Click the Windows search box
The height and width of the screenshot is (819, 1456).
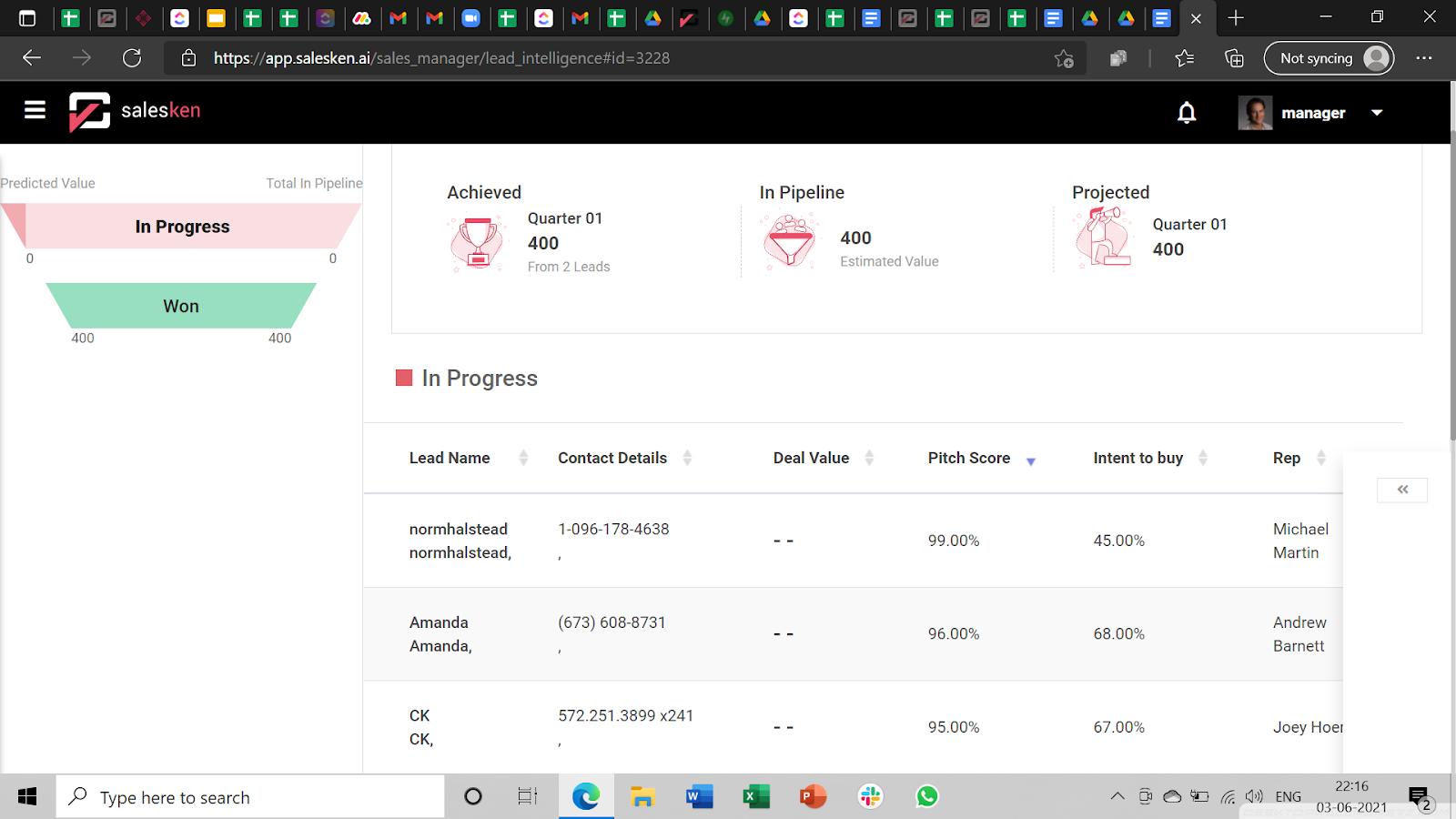point(251,797)
